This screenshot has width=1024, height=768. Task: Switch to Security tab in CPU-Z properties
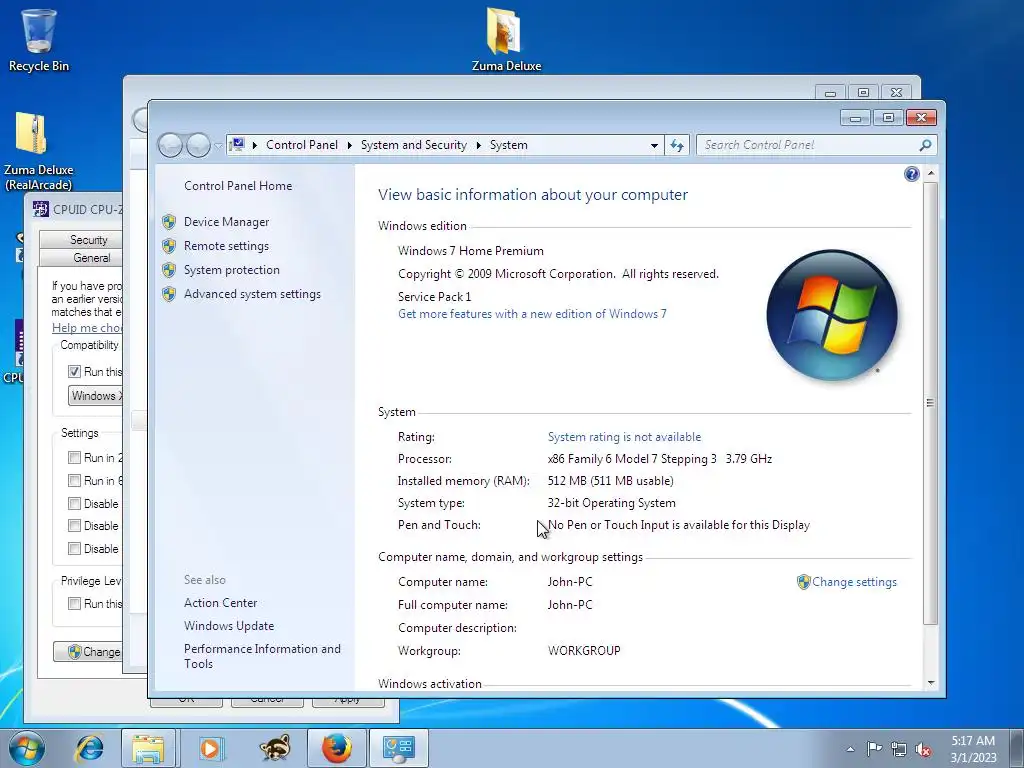pos(81,240)
